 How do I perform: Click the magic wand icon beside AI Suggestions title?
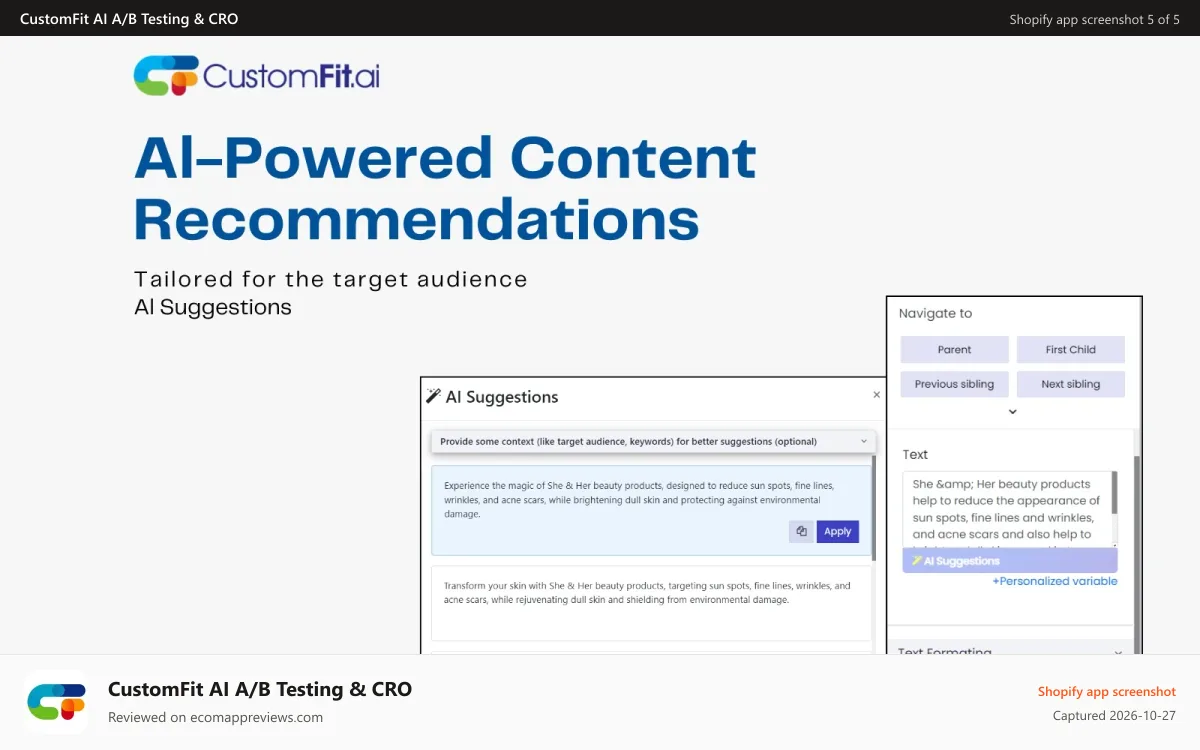(x=433, y=396)
